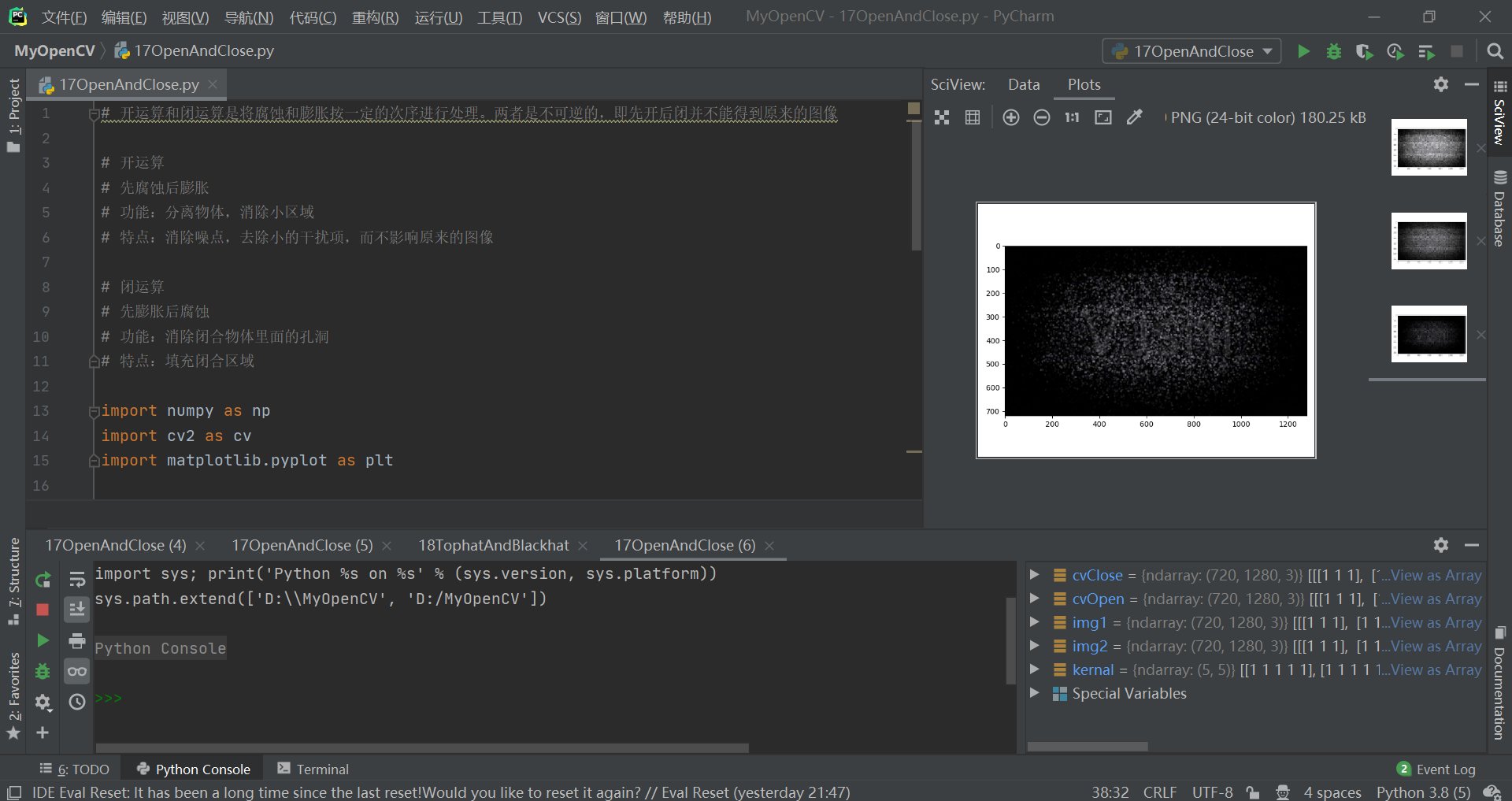The height and width of the screenshot is (801, 1512).
Task: Restart the Python Console
Action: point(43,580)
